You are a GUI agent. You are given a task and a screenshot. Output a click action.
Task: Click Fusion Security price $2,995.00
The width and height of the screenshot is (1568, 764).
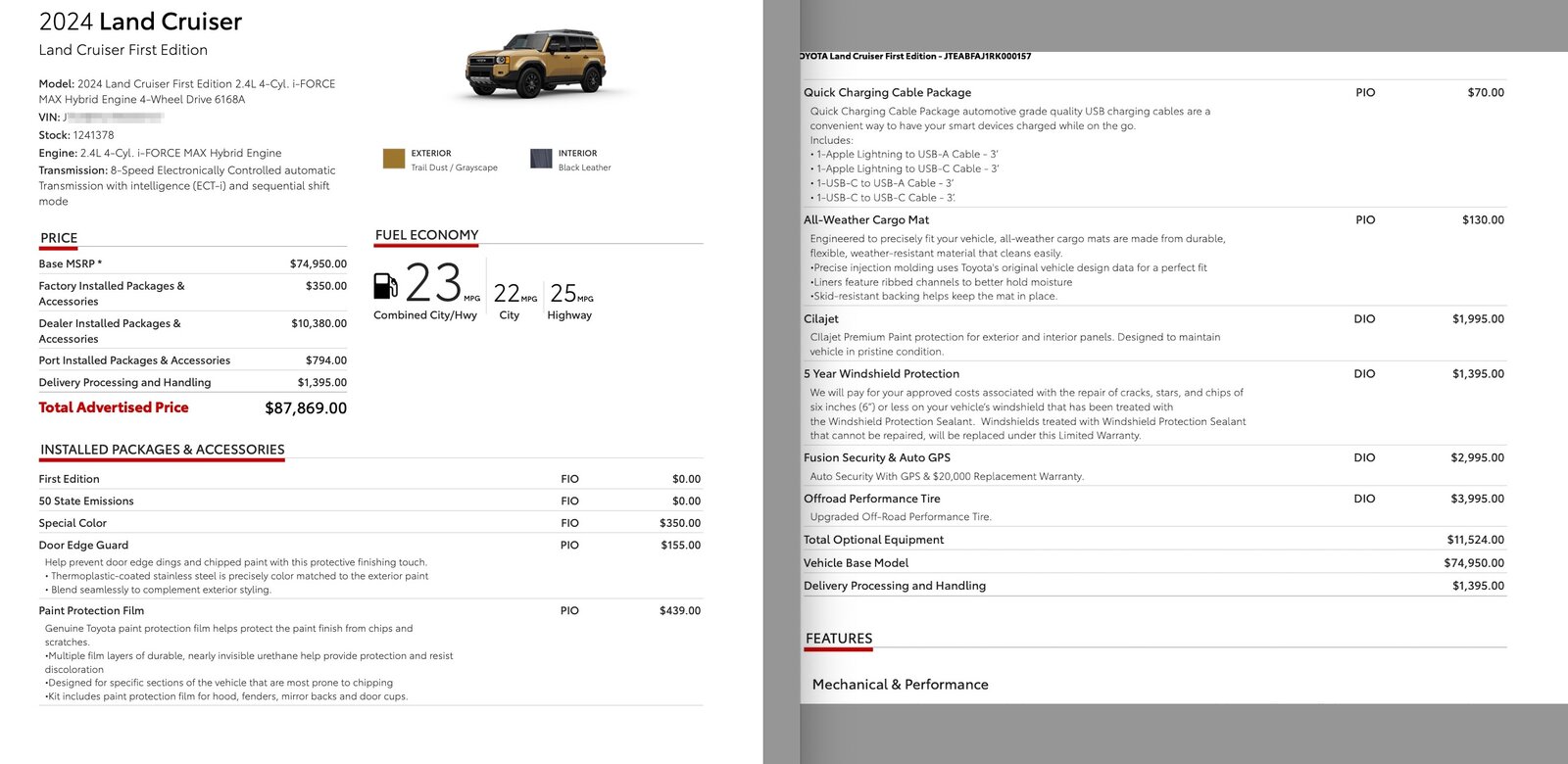pos(1478,457)
